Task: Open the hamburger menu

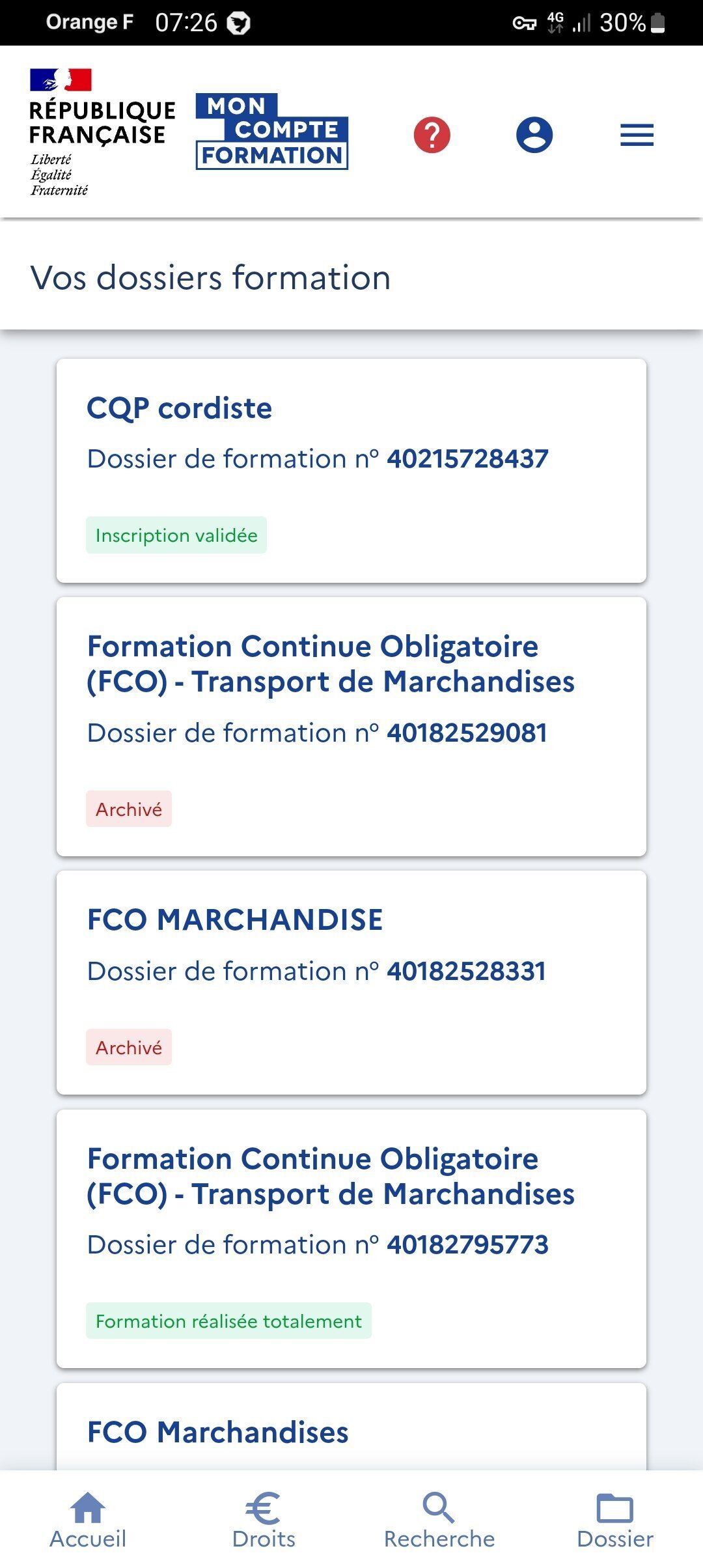Action: [637, 135]
